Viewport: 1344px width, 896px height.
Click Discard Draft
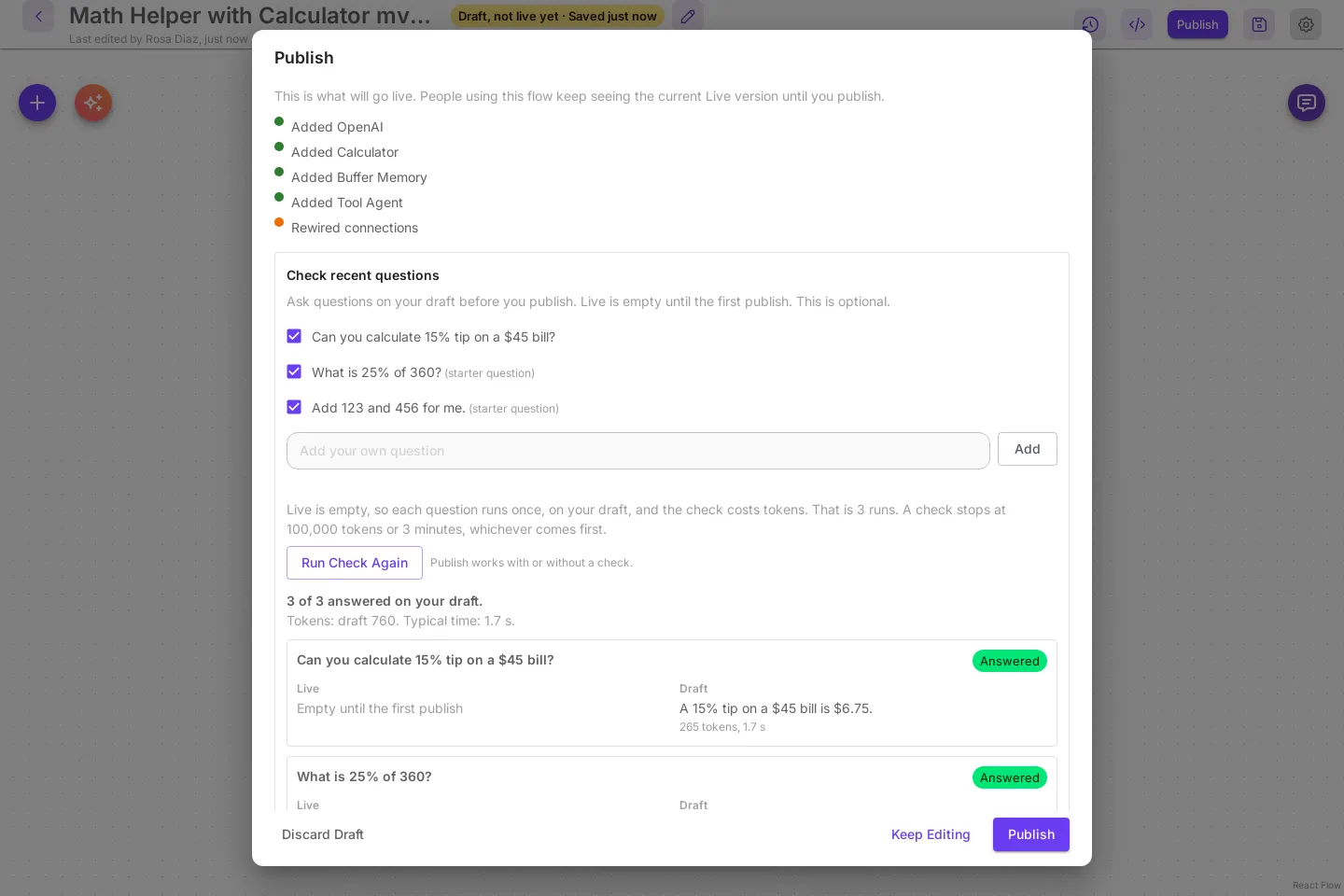[323, 834]
